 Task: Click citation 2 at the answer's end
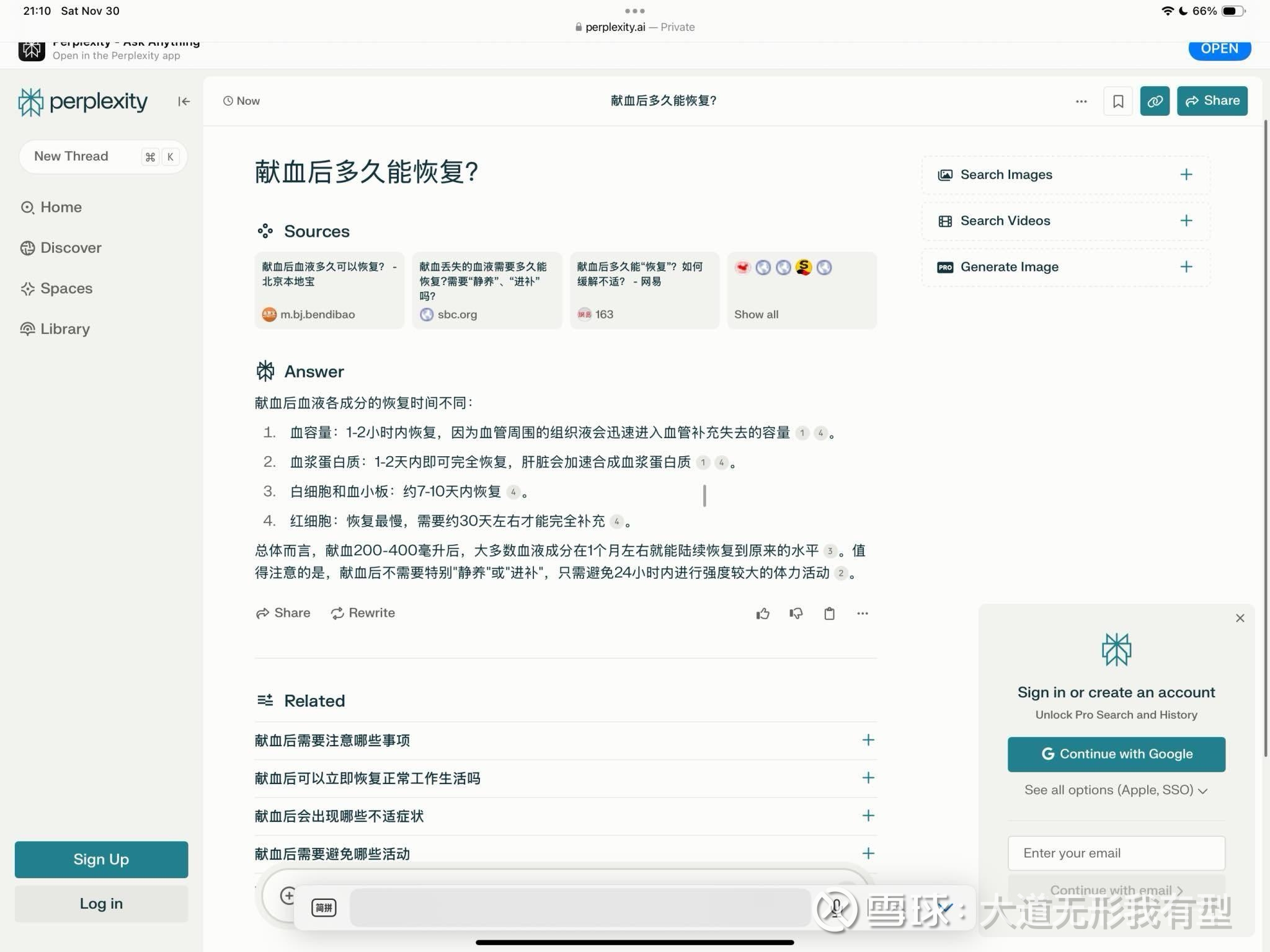coord(840,573)
